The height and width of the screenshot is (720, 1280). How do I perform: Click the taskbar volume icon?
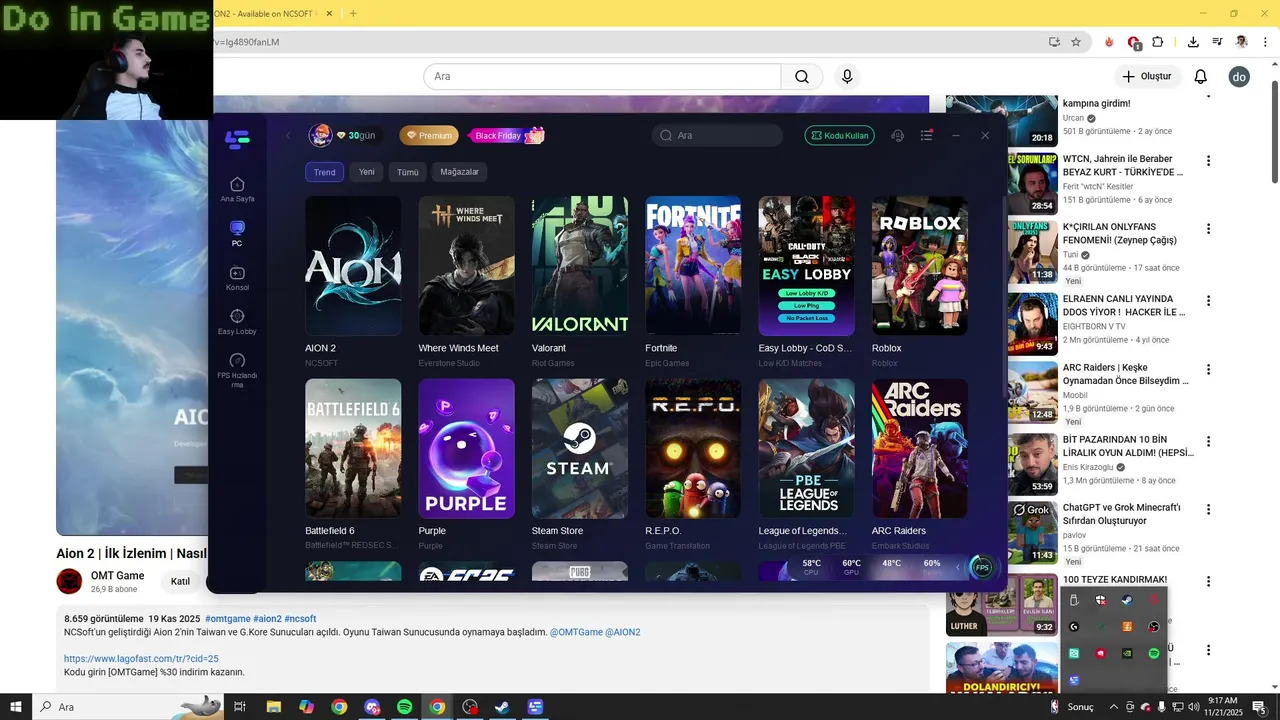pos(1194,707)
